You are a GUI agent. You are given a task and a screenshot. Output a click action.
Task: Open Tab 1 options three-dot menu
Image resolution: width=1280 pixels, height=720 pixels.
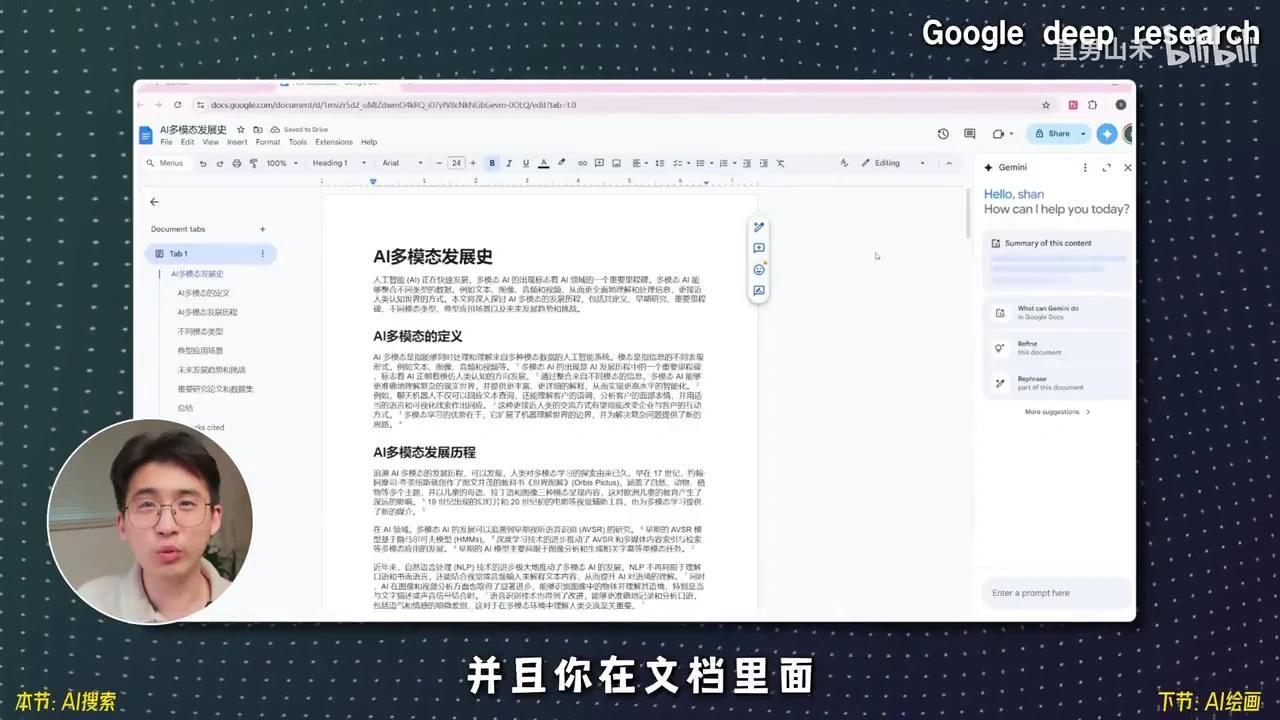(x=263, y=254)
